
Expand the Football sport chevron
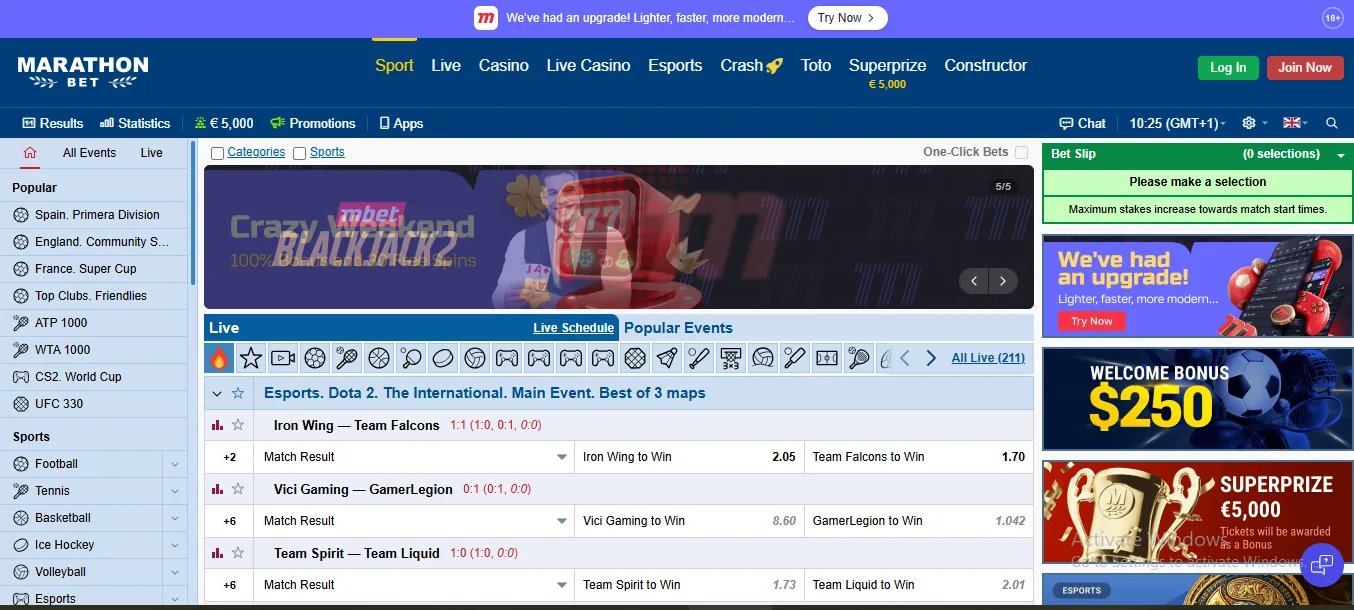pyautogui.click(x=175, y=464)
